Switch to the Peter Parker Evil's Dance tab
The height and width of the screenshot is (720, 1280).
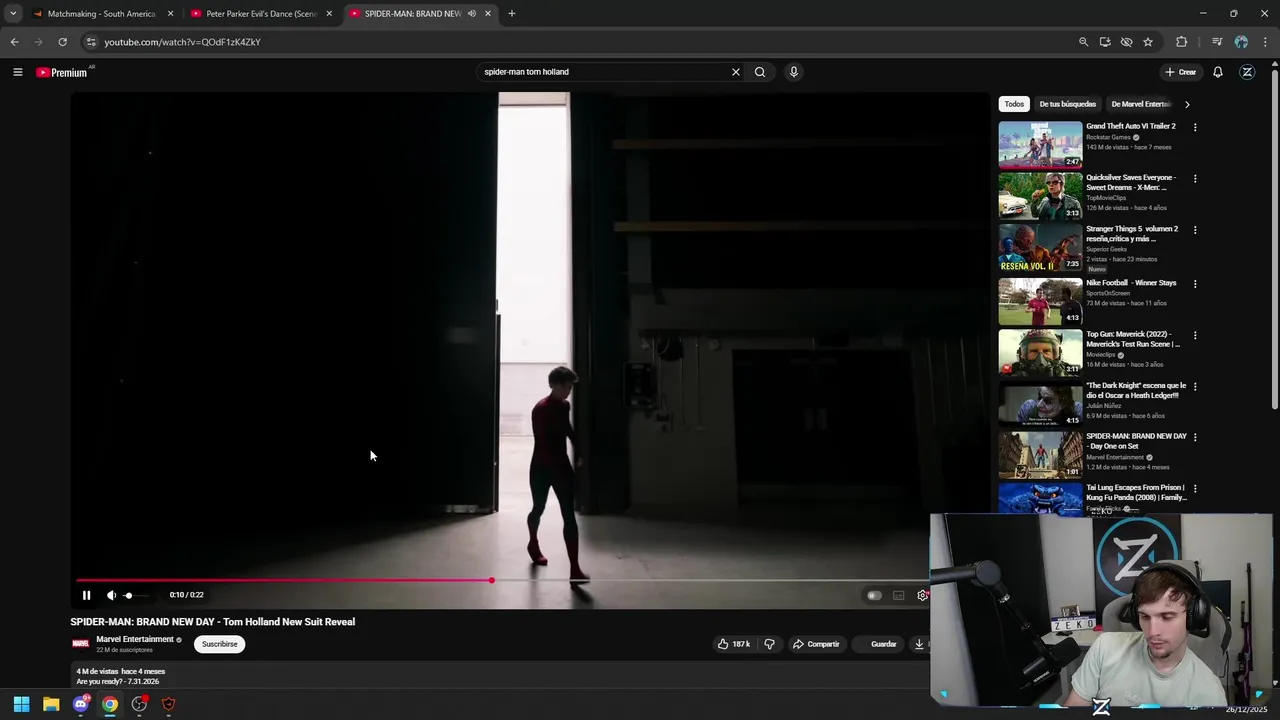click(260, 14)
